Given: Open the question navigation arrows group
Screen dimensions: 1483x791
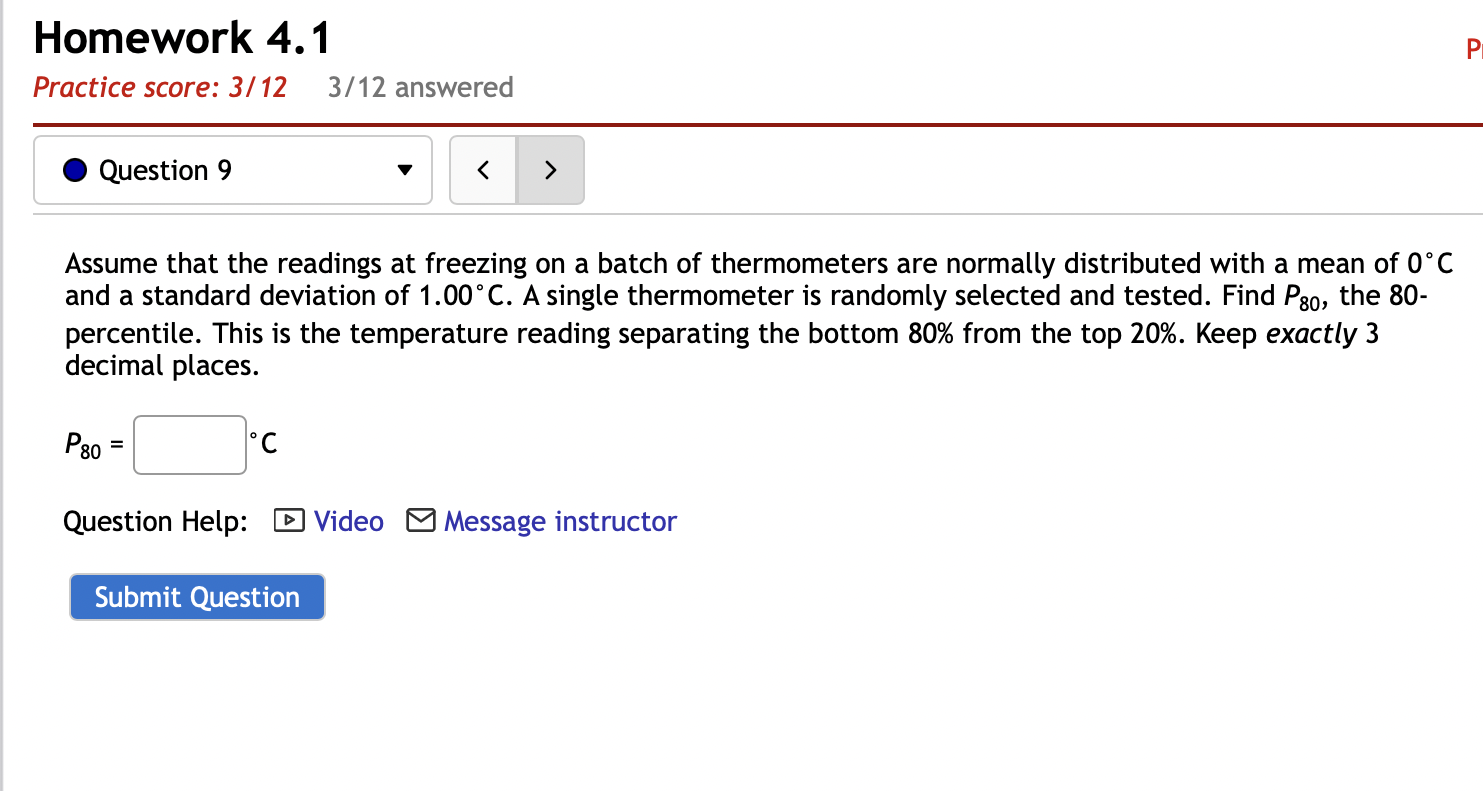Looking at the screenshot, I should (x=516, y=170).
